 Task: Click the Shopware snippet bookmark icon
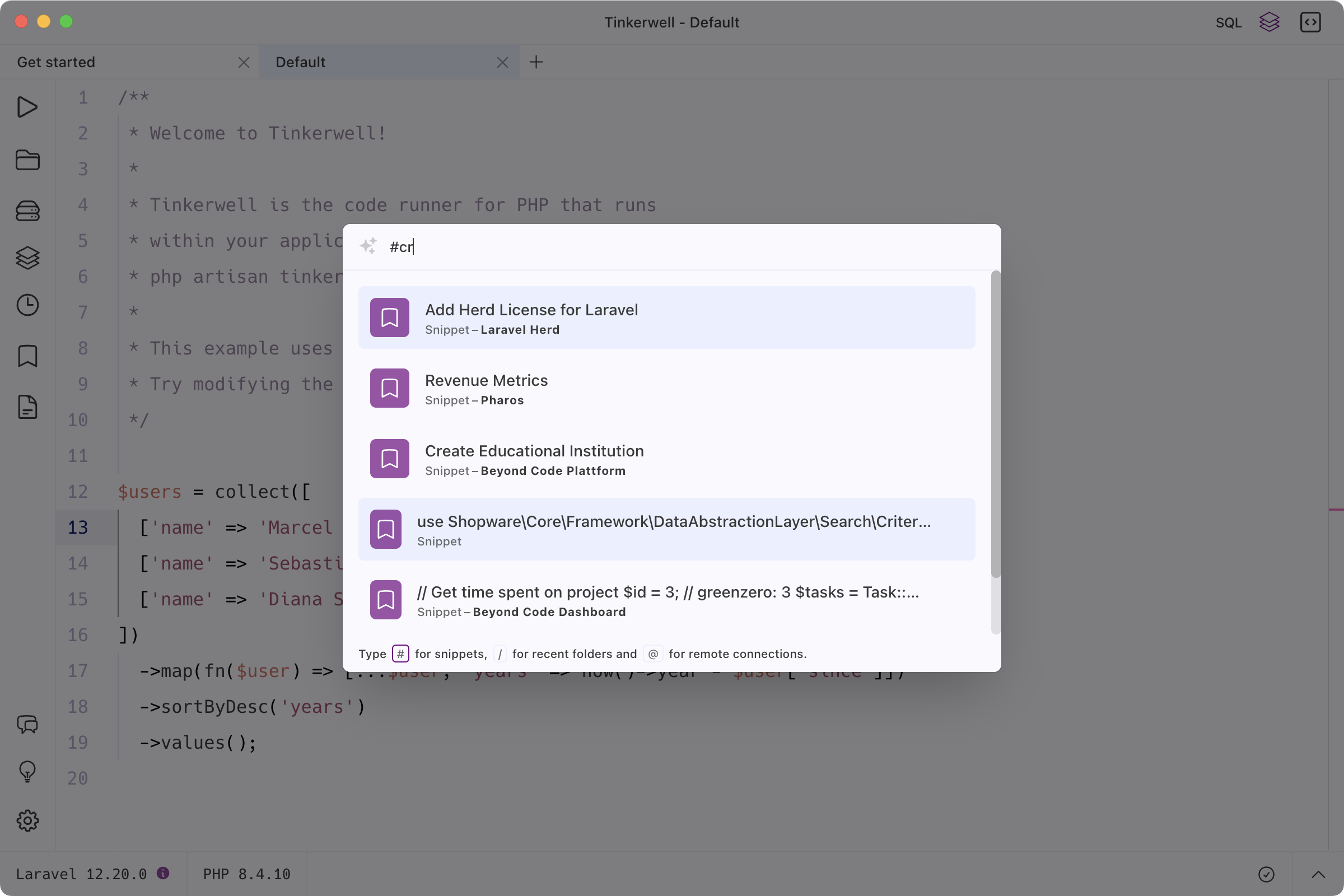pos(386,529)
